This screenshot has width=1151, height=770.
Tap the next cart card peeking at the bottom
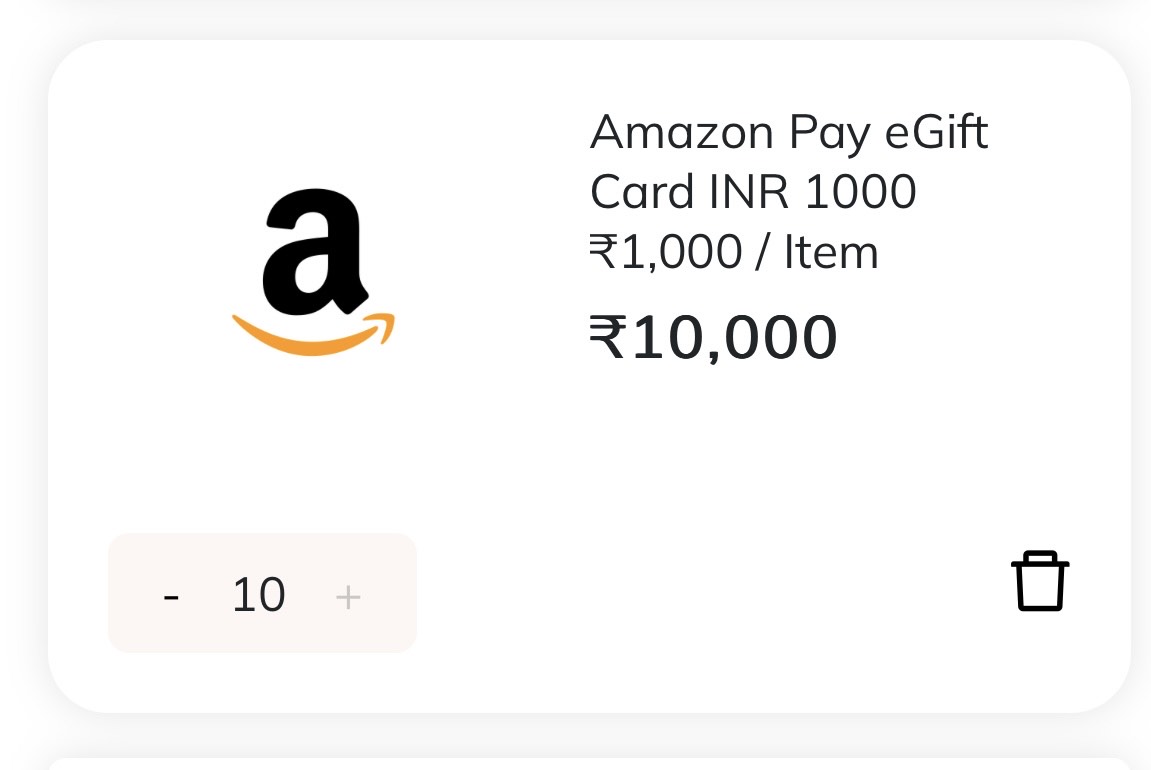(x=589, y=764)
